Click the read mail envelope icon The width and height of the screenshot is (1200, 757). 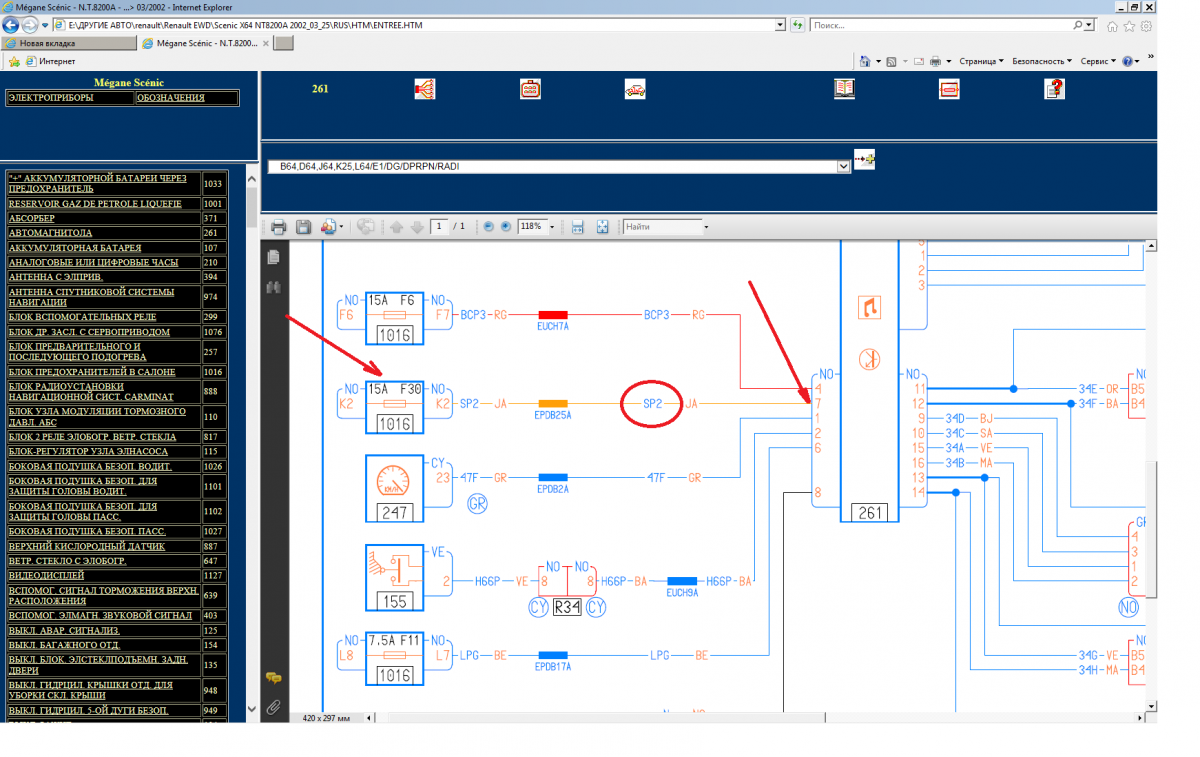tap(918, 61)
